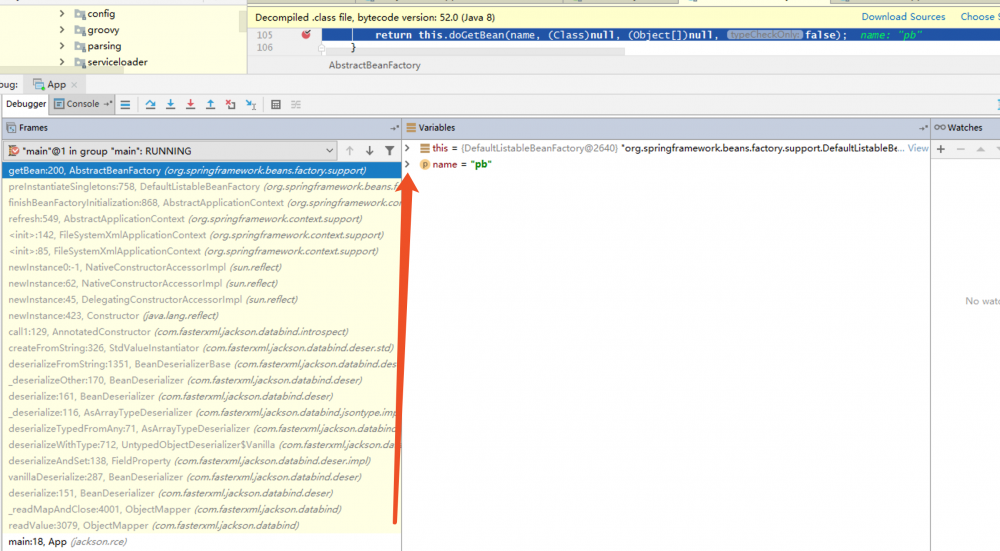Click the fold marker beside line 106
This screenshot has width=1000, height=551.
tap(321, 48)
